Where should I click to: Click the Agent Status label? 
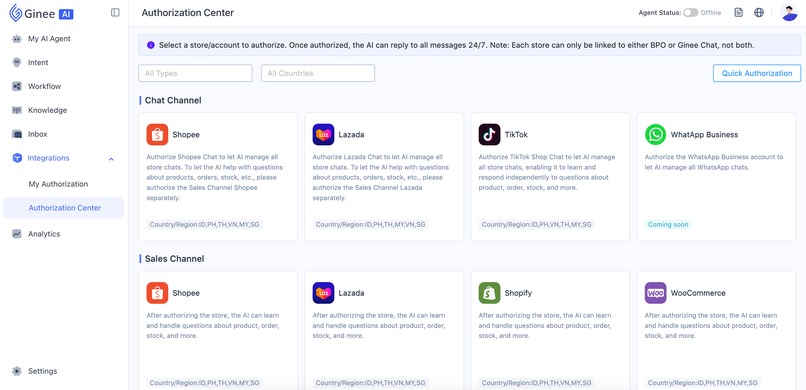click(x=660, y=13)
